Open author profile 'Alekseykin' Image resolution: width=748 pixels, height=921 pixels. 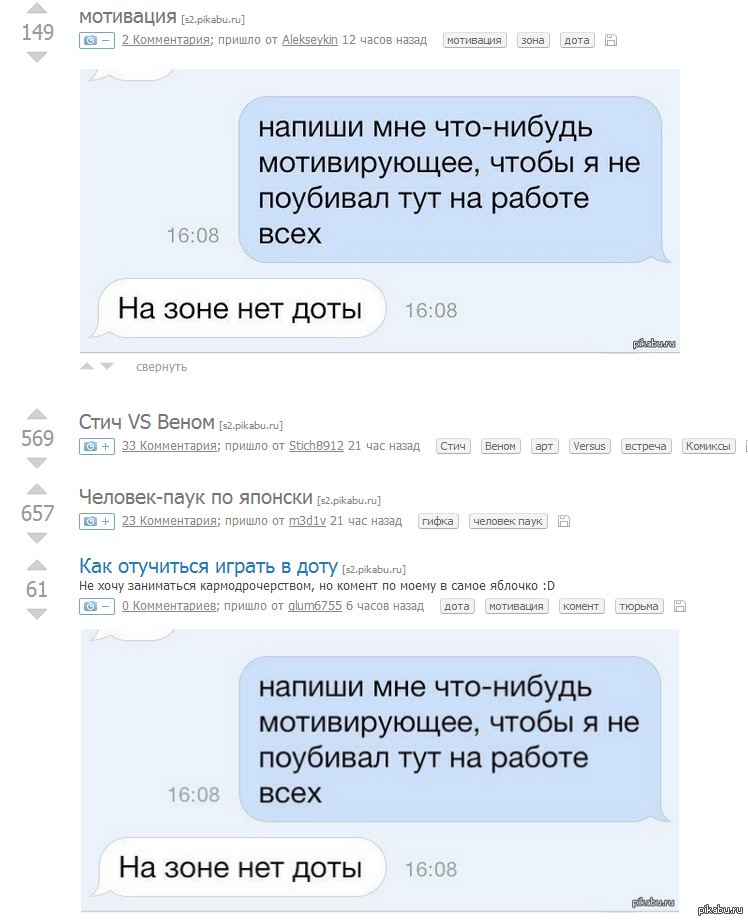(310, 41)
